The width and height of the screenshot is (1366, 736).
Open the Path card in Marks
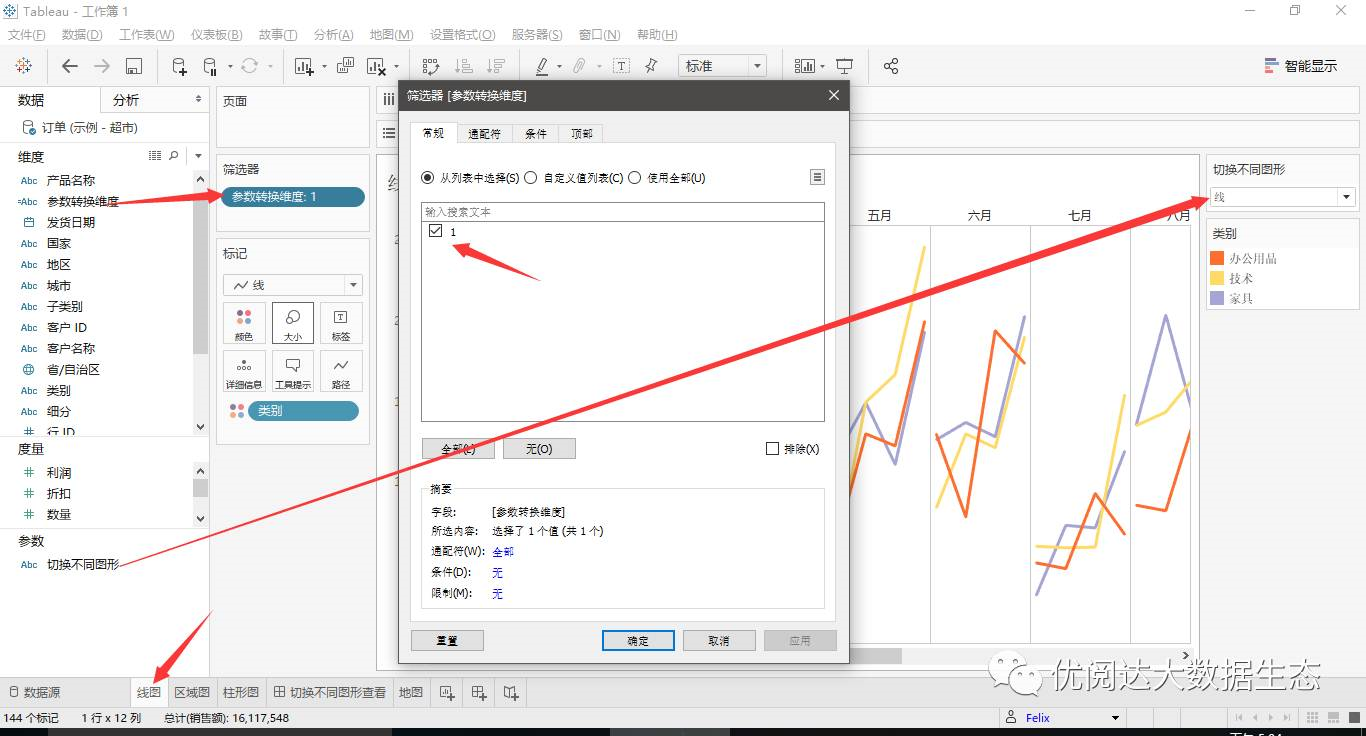(341, 371)
